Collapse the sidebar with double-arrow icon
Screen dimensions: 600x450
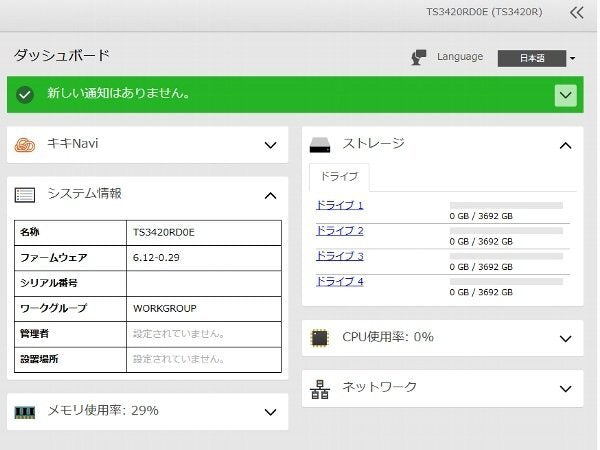(577, 13)
